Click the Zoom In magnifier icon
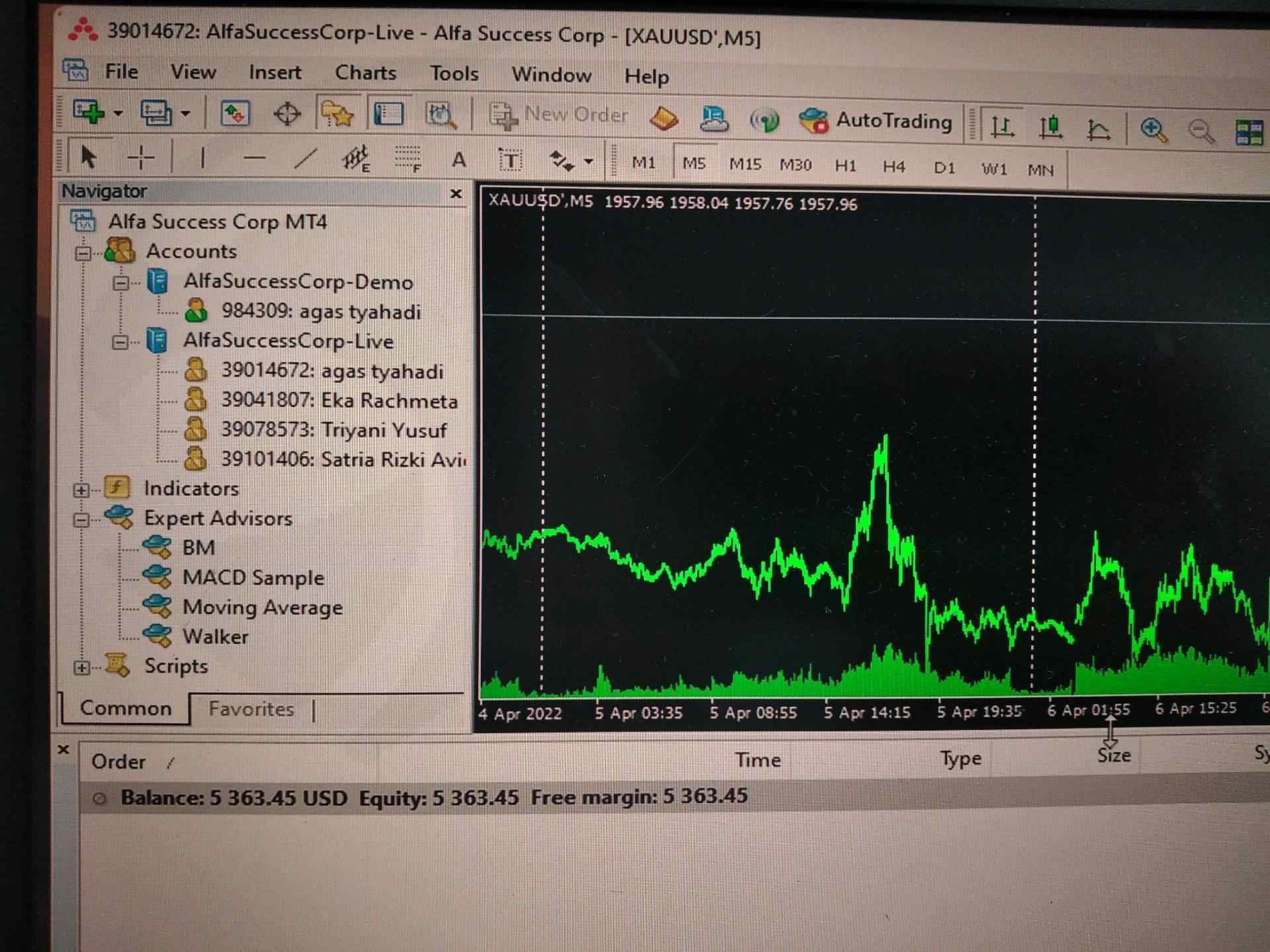This screenshot has width=1270, height=952. tap(1154, 130)
